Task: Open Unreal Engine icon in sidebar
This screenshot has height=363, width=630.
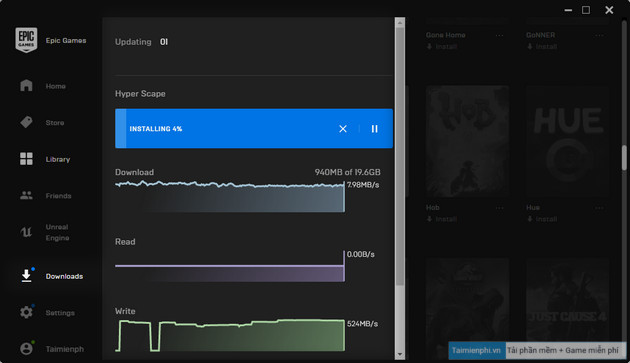Action: point(26,232)
